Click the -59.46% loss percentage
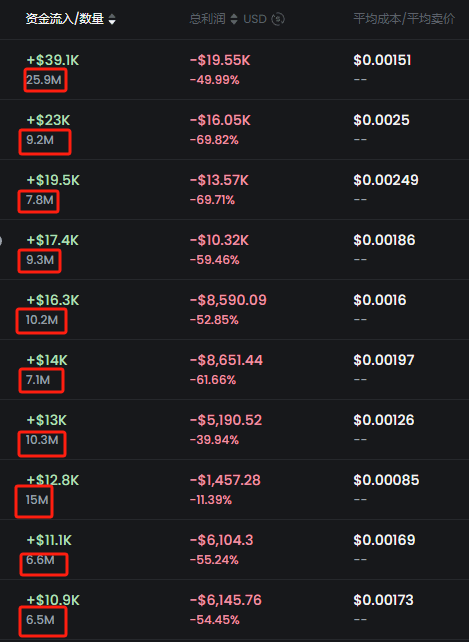 click(214, 260)
